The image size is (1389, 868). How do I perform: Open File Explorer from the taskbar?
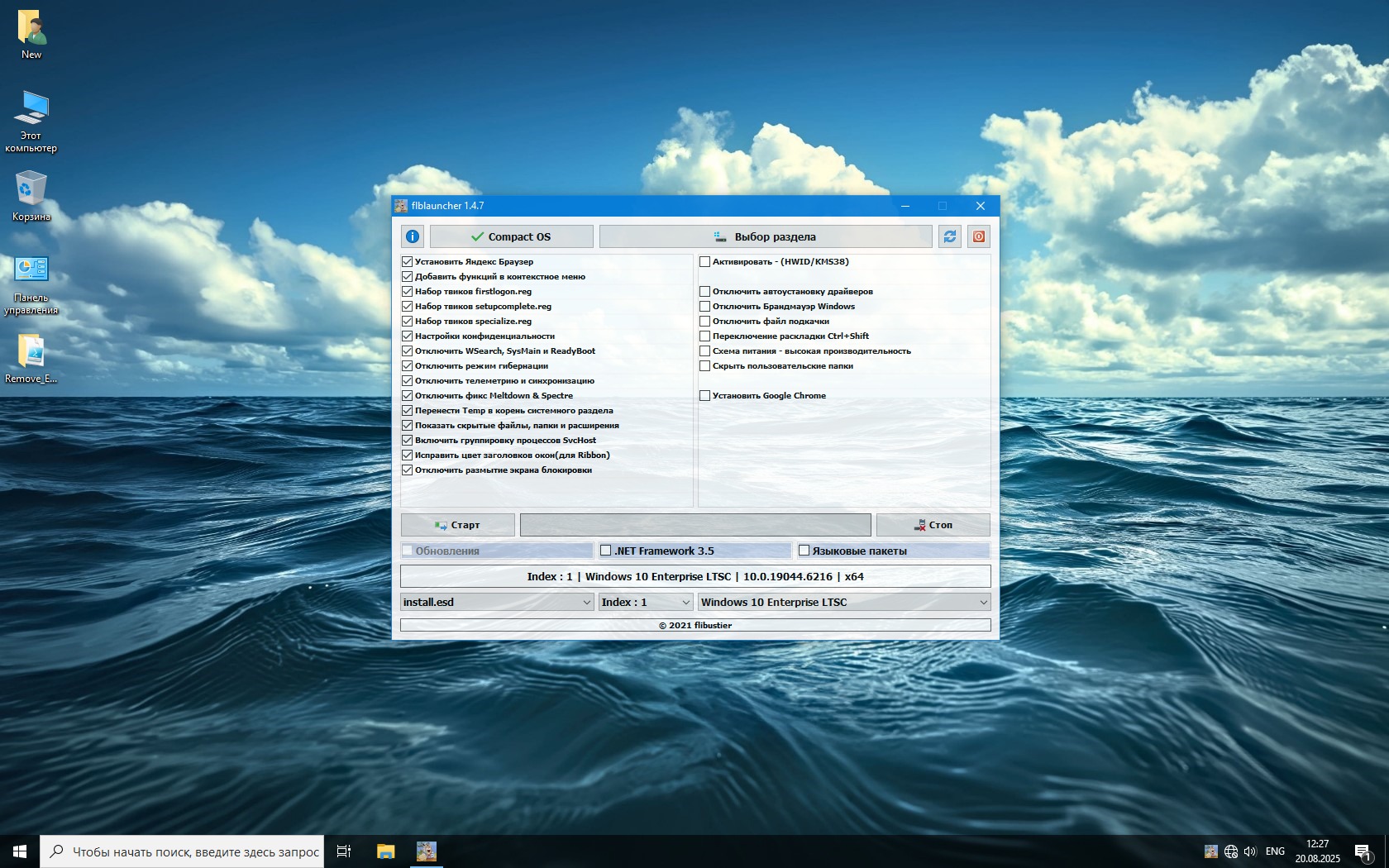(x=385, y=851)
